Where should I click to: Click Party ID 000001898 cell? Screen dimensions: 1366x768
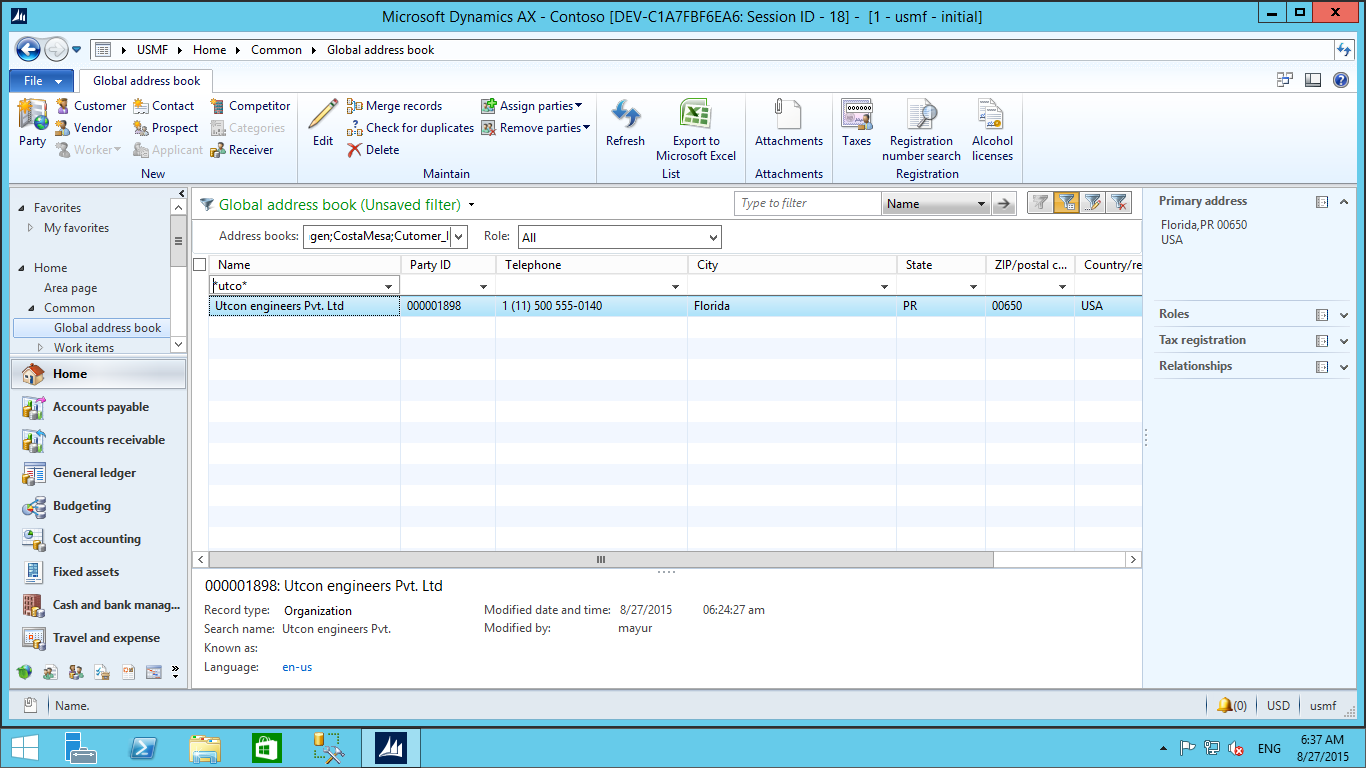448,306
